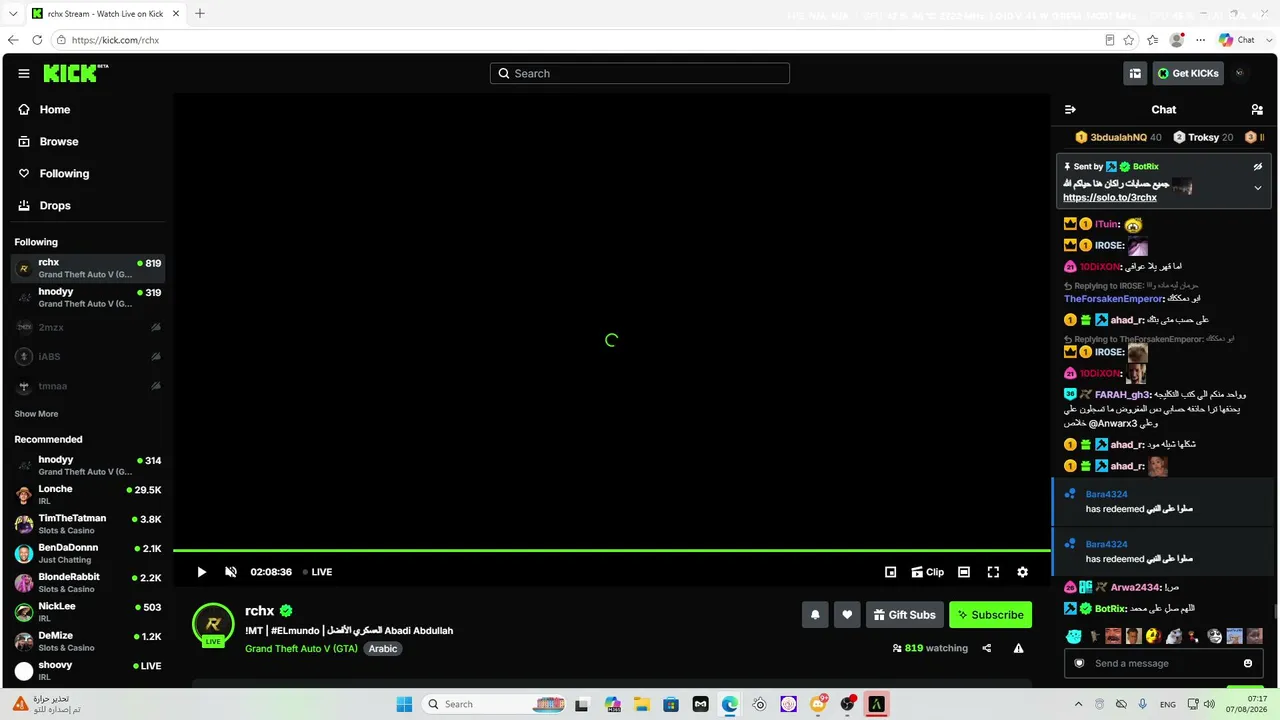1280x720 pixels.
Task: Toggle notification bell for rchx
Action: coord(815,615)
